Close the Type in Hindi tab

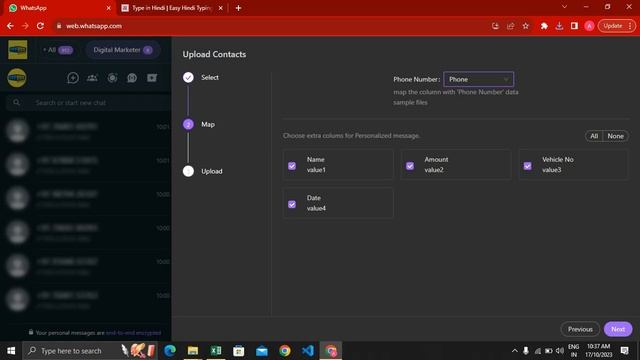(220, 8)
